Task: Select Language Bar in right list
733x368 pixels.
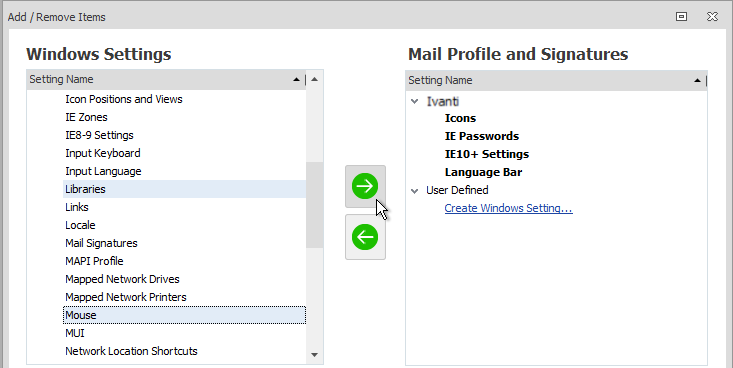Action: click(483, 172)
